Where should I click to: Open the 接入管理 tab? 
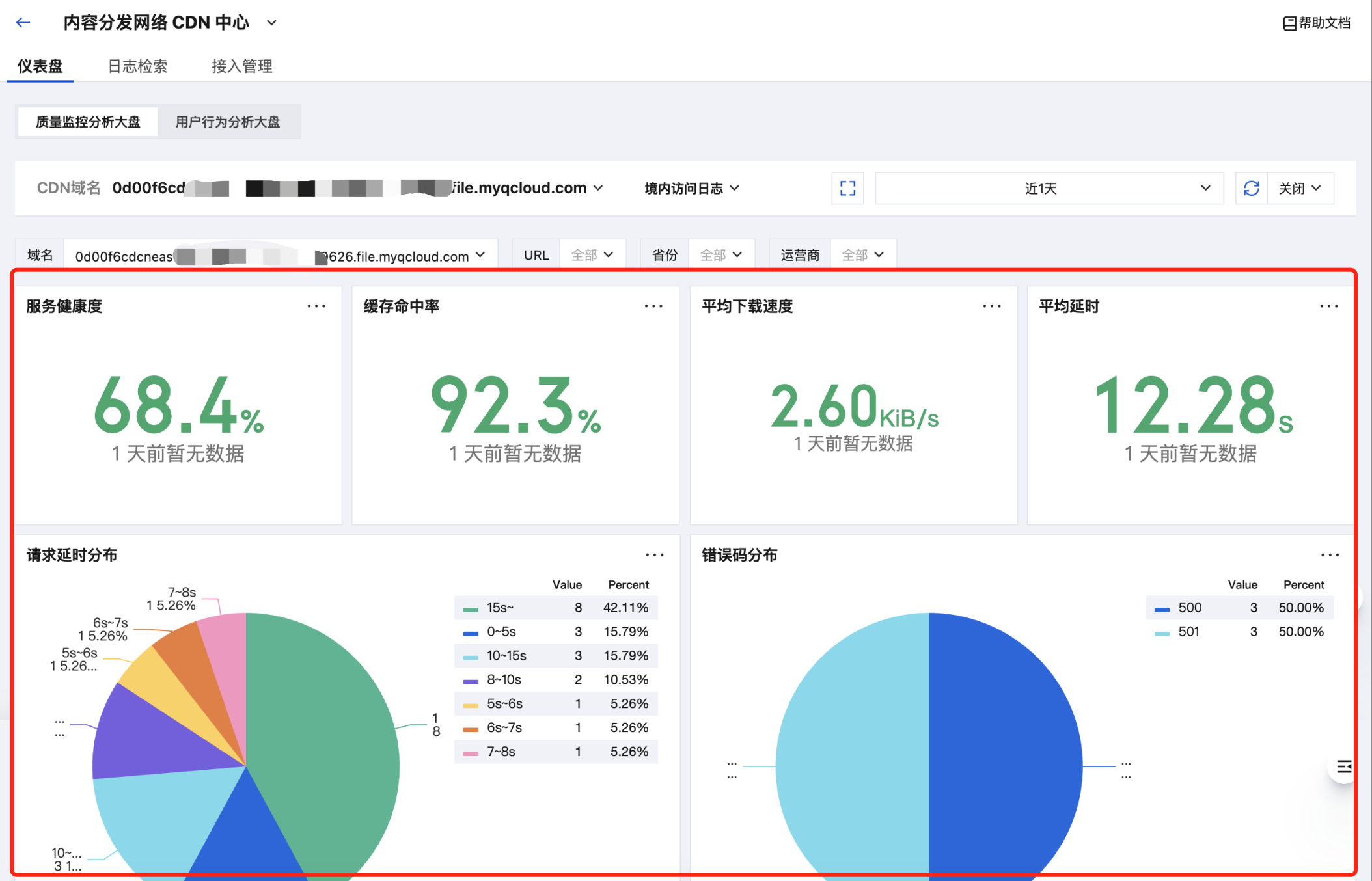[241, 66]
